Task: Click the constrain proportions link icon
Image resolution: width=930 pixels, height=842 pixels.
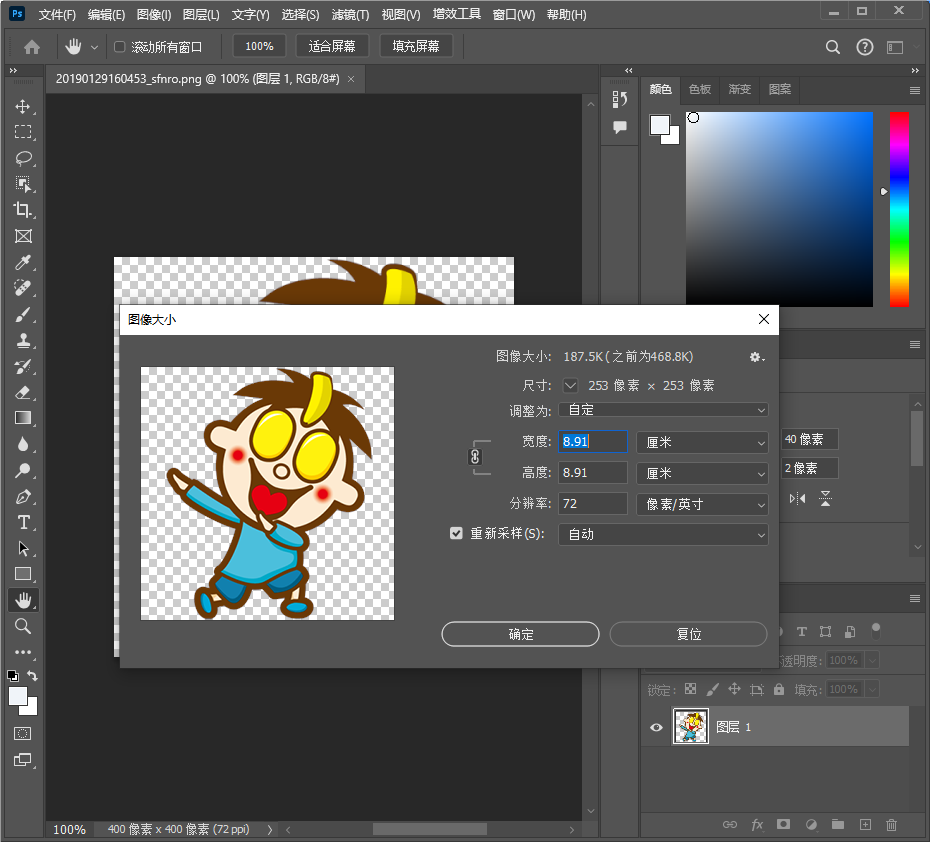Action: pos(475,456)
